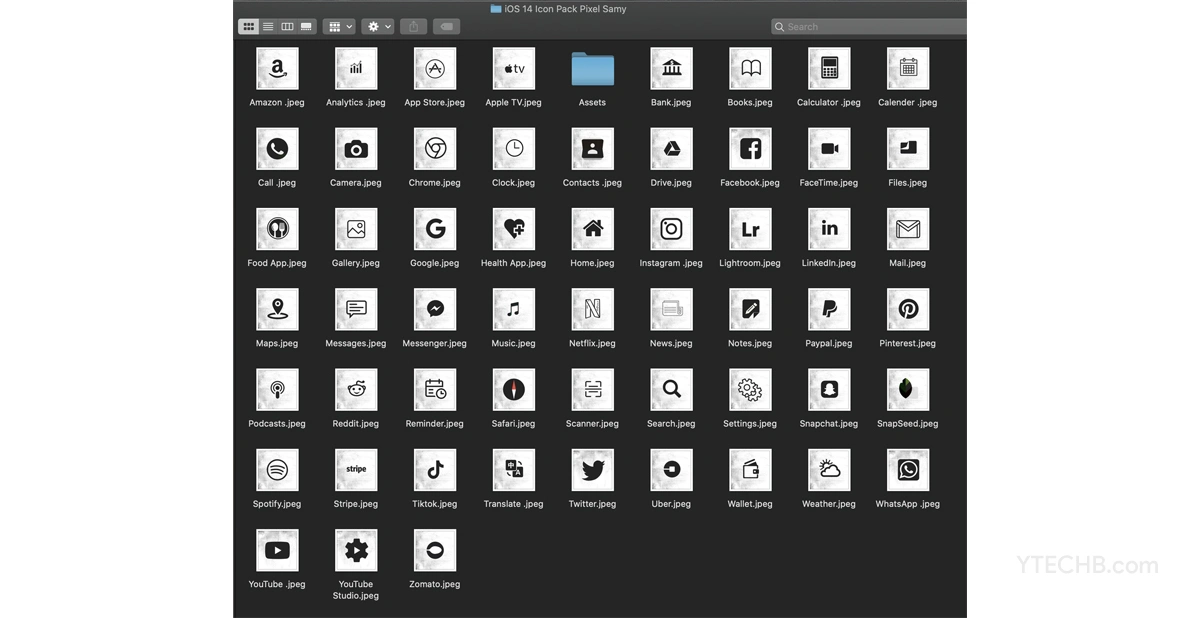The height and width of the screenshot is (618, 1200).
Task: Click the Contacts .jpeg icon
Action: 593,149
